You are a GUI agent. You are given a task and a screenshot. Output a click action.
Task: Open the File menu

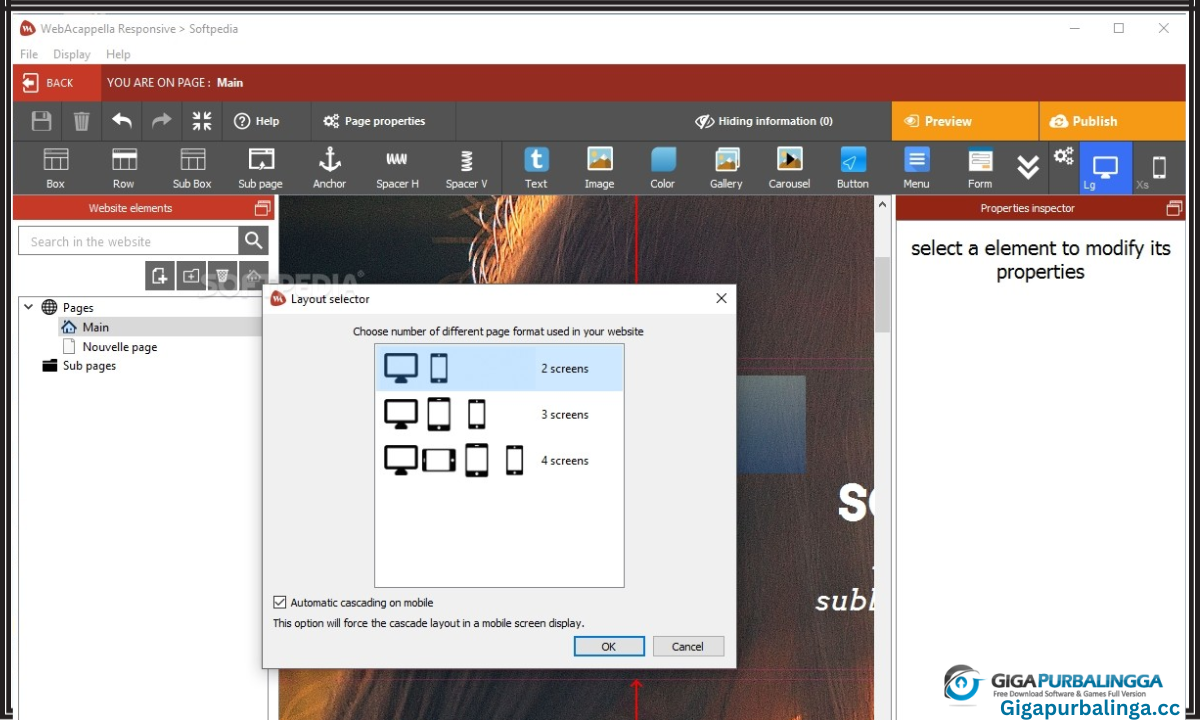pos(29,54)
